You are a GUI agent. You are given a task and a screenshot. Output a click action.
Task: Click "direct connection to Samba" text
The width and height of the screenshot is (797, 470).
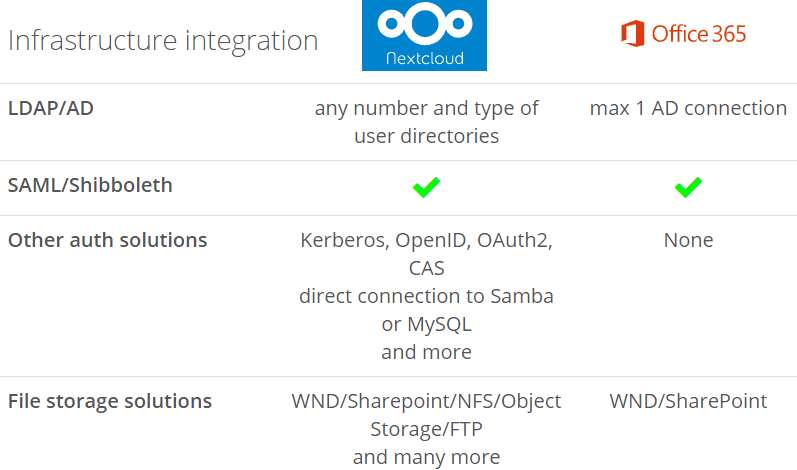426,296
